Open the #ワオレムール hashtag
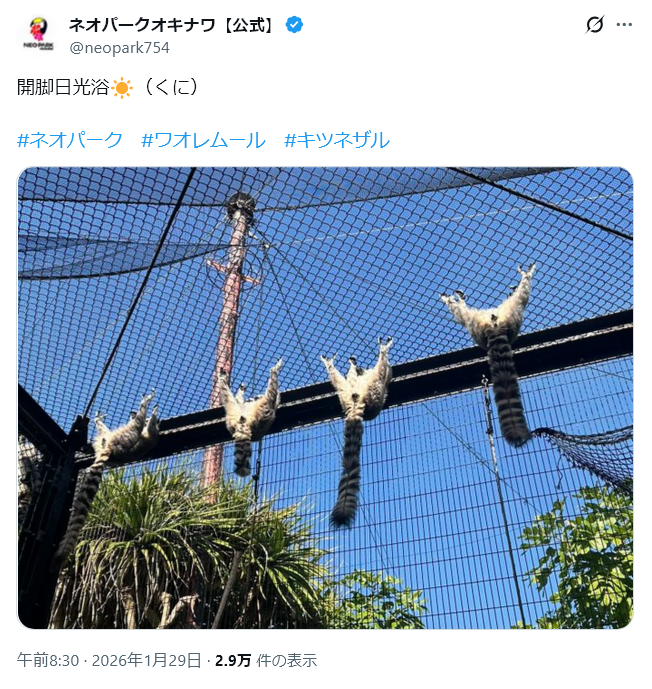 pyautogui.click(x=203, y=140)
